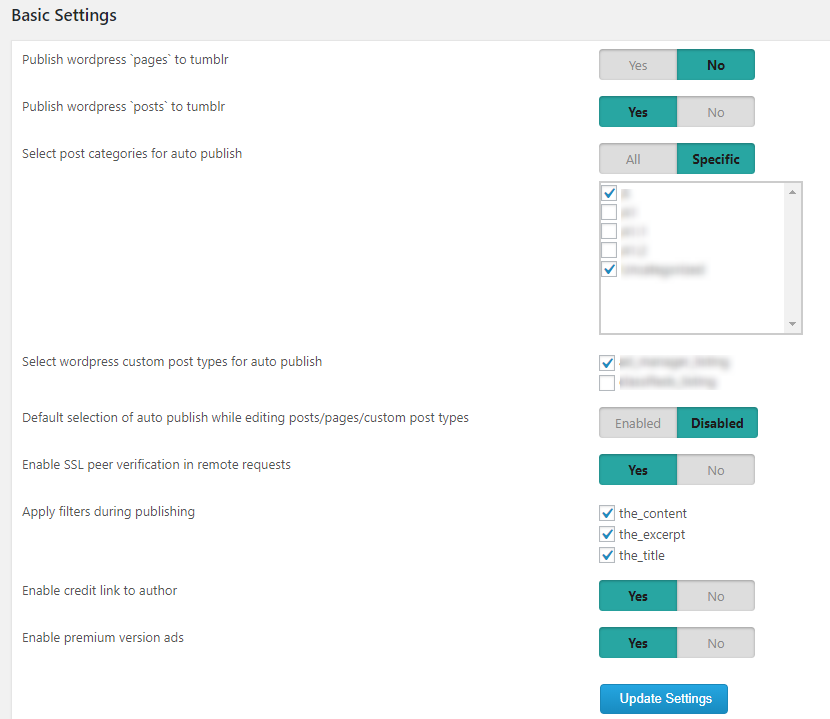The width and height of the screenshot is (830, 719).
Task: Disable publishing WordPress posts to Tumblr
Action: tap(716, 111)
